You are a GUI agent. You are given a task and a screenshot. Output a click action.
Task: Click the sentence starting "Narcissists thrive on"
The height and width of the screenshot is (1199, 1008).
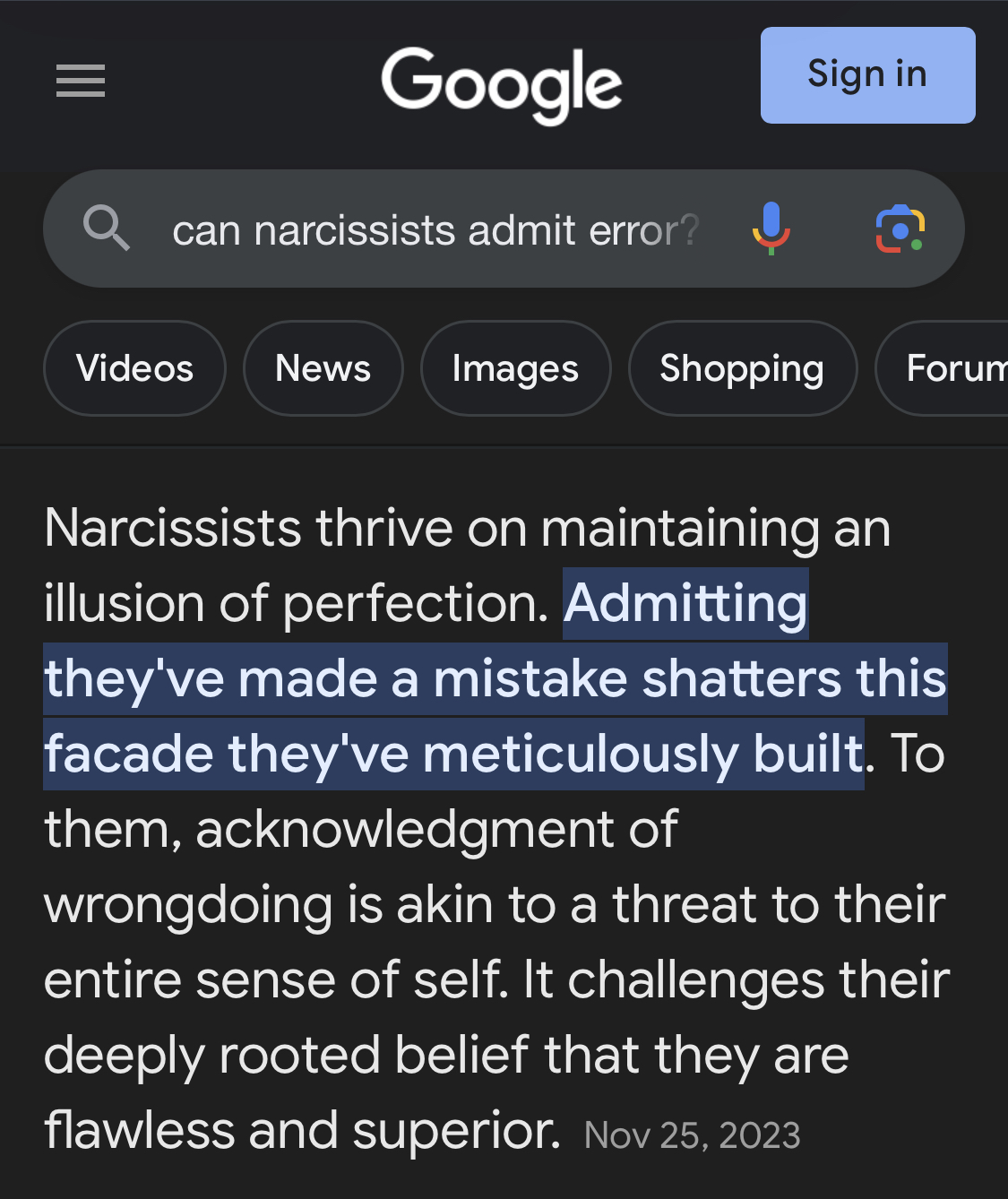466,528
